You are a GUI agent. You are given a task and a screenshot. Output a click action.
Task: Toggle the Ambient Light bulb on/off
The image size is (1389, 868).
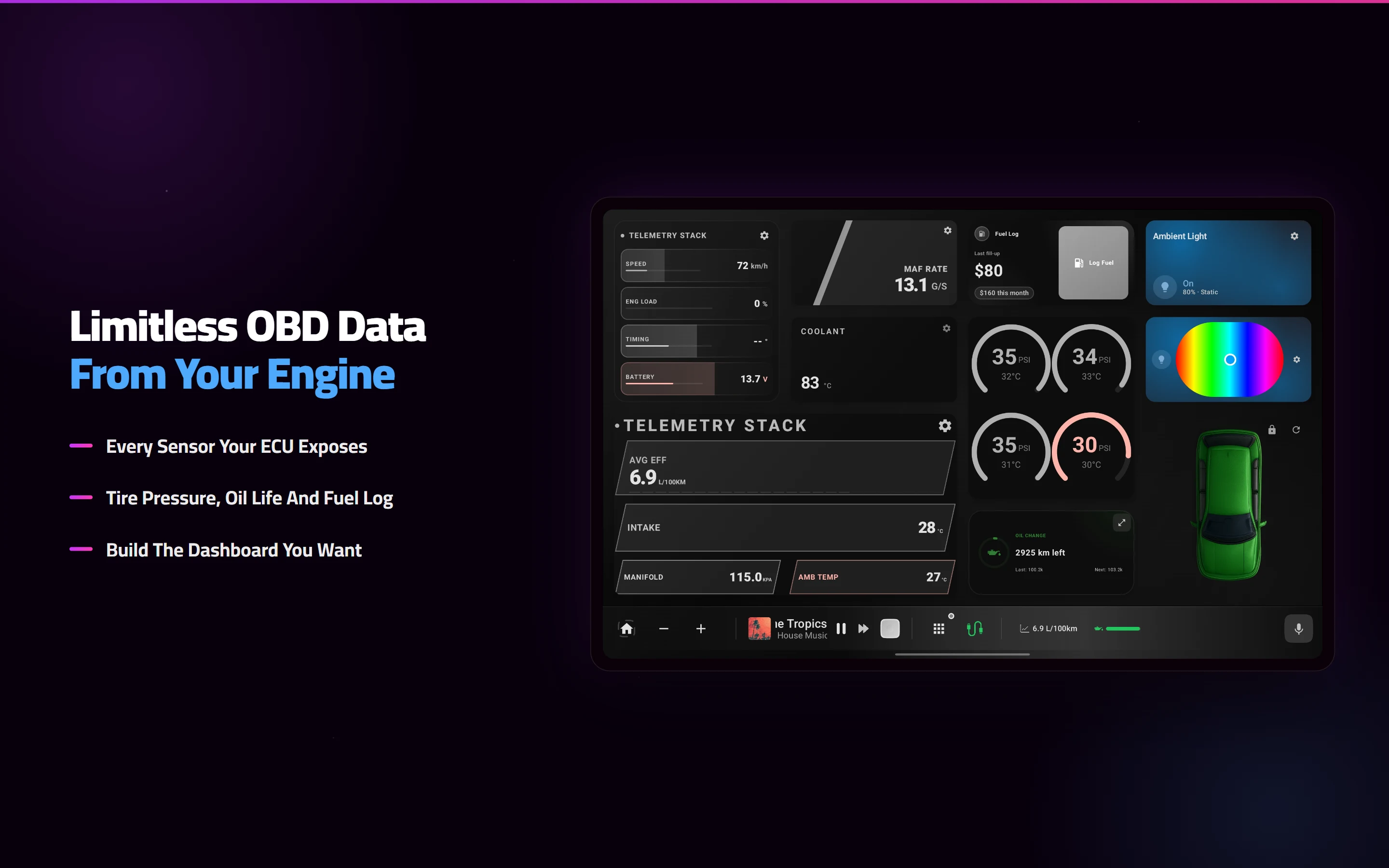click(1165, 286)
